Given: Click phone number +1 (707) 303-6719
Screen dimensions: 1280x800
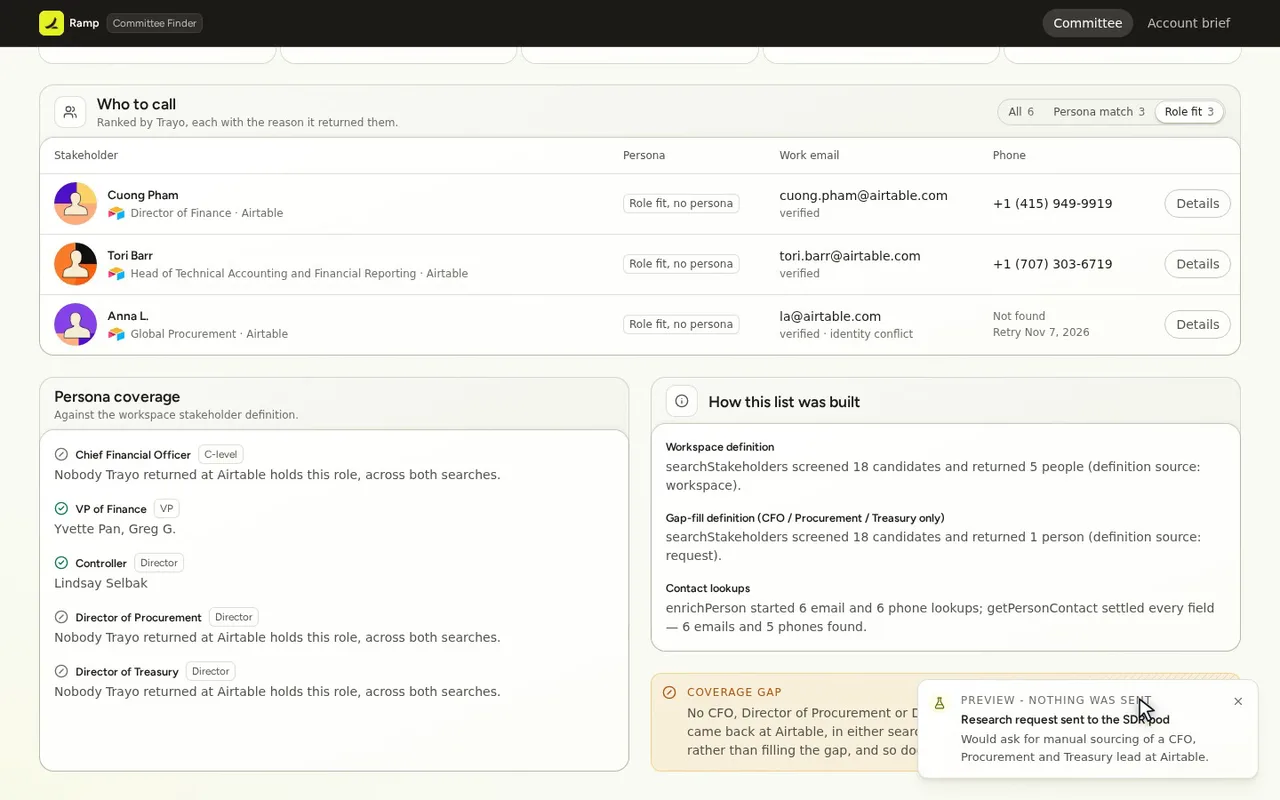Looking at the screenshot, I should [1052, 264].
